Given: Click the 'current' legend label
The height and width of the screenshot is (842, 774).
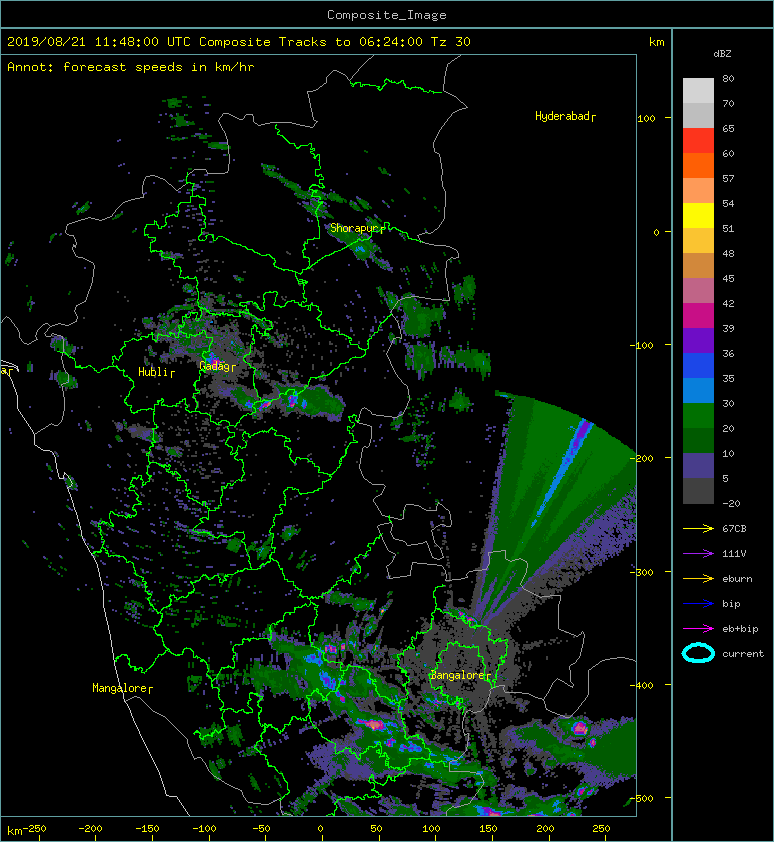Looking at the screenshot, I should 743,654.
